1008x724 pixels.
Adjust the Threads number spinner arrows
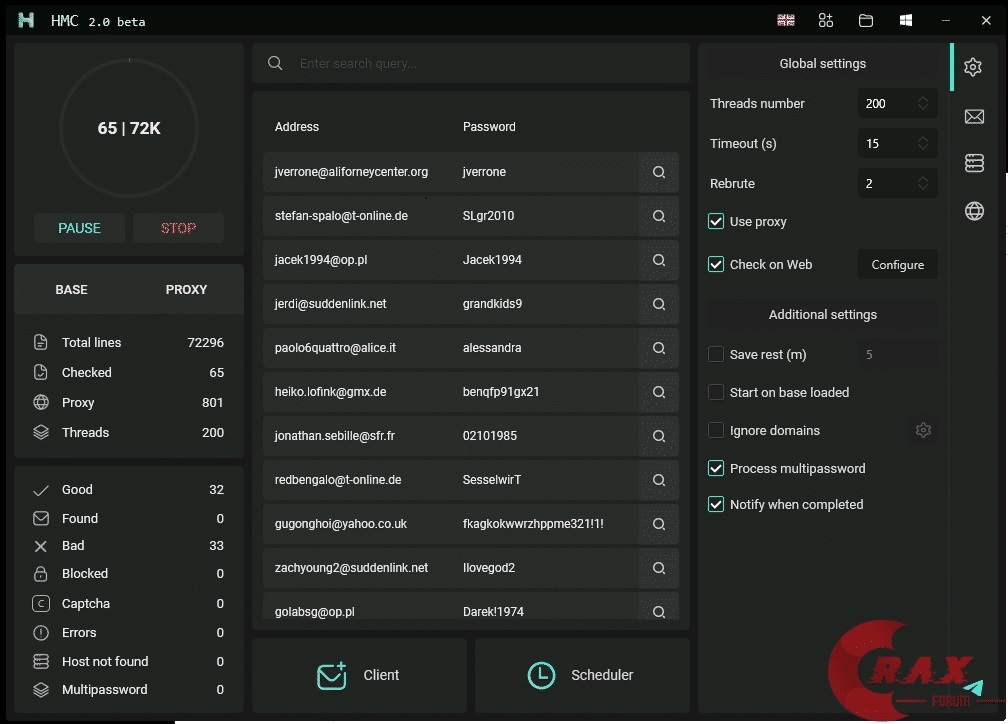922,103
